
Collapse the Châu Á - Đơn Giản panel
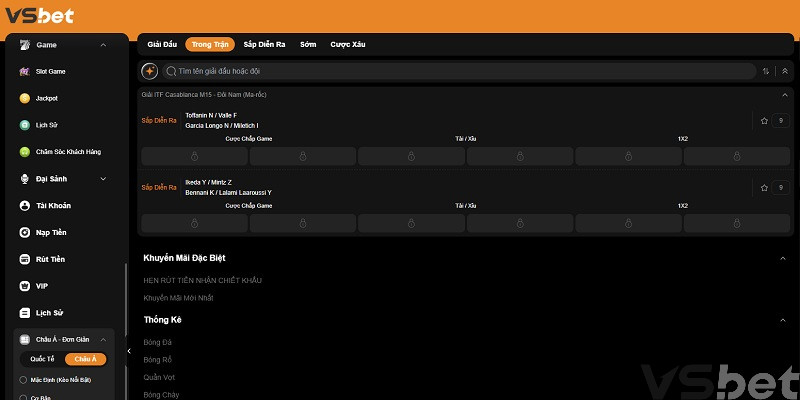tap(103, 340)
